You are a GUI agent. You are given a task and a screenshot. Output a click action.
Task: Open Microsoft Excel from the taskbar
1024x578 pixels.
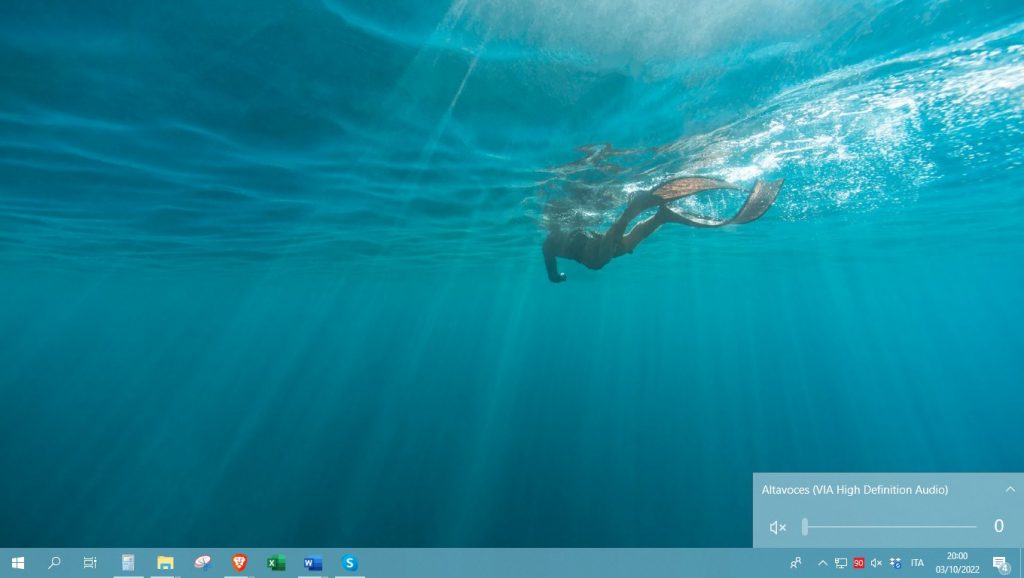click(276, 563)
